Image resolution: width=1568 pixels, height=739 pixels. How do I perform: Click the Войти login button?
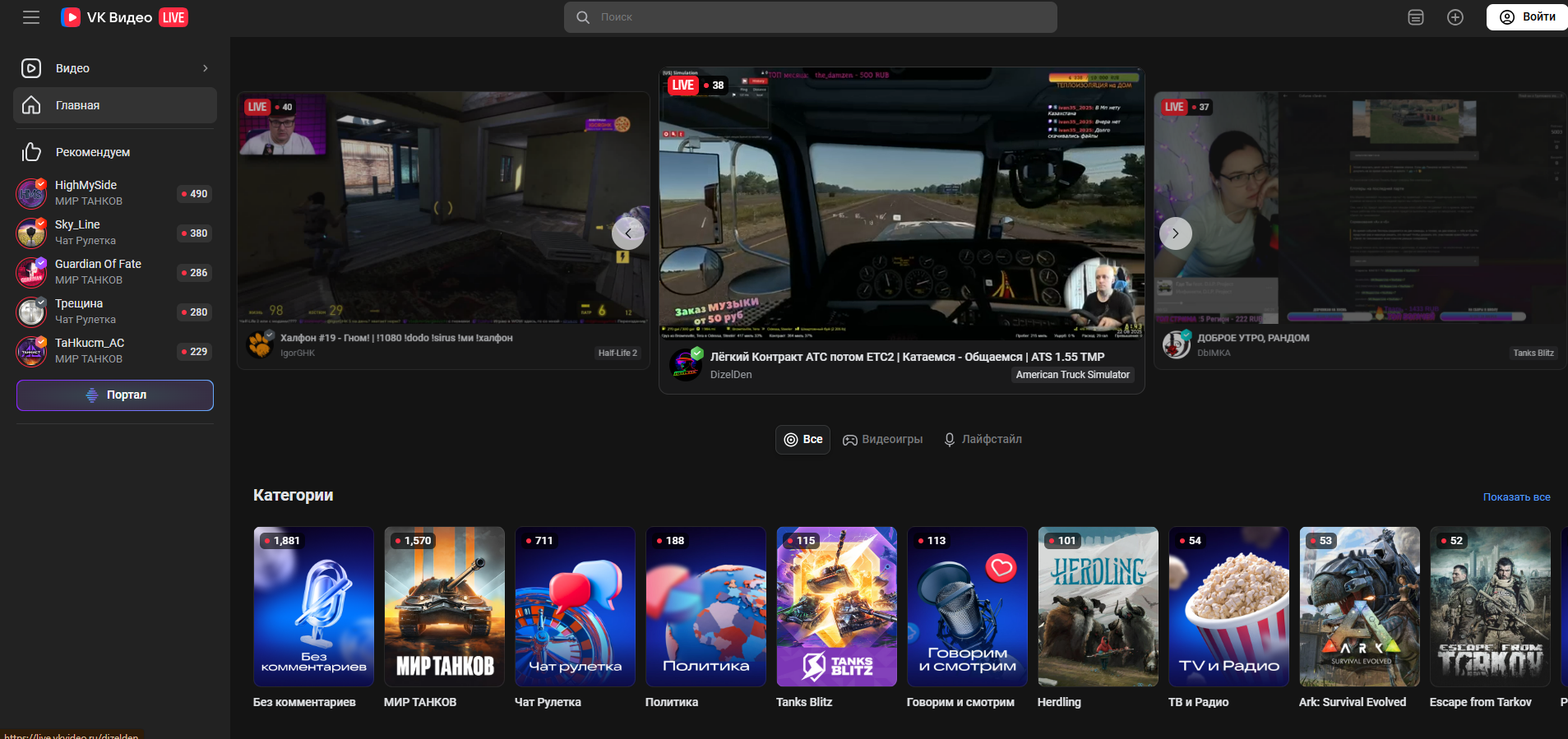click(x=1527, y=17)
